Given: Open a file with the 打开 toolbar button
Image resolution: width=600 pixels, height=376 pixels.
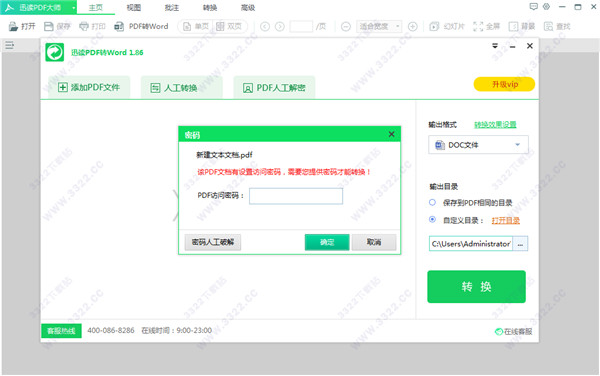Looking at the screenshot, I should (x=22, y=26).
